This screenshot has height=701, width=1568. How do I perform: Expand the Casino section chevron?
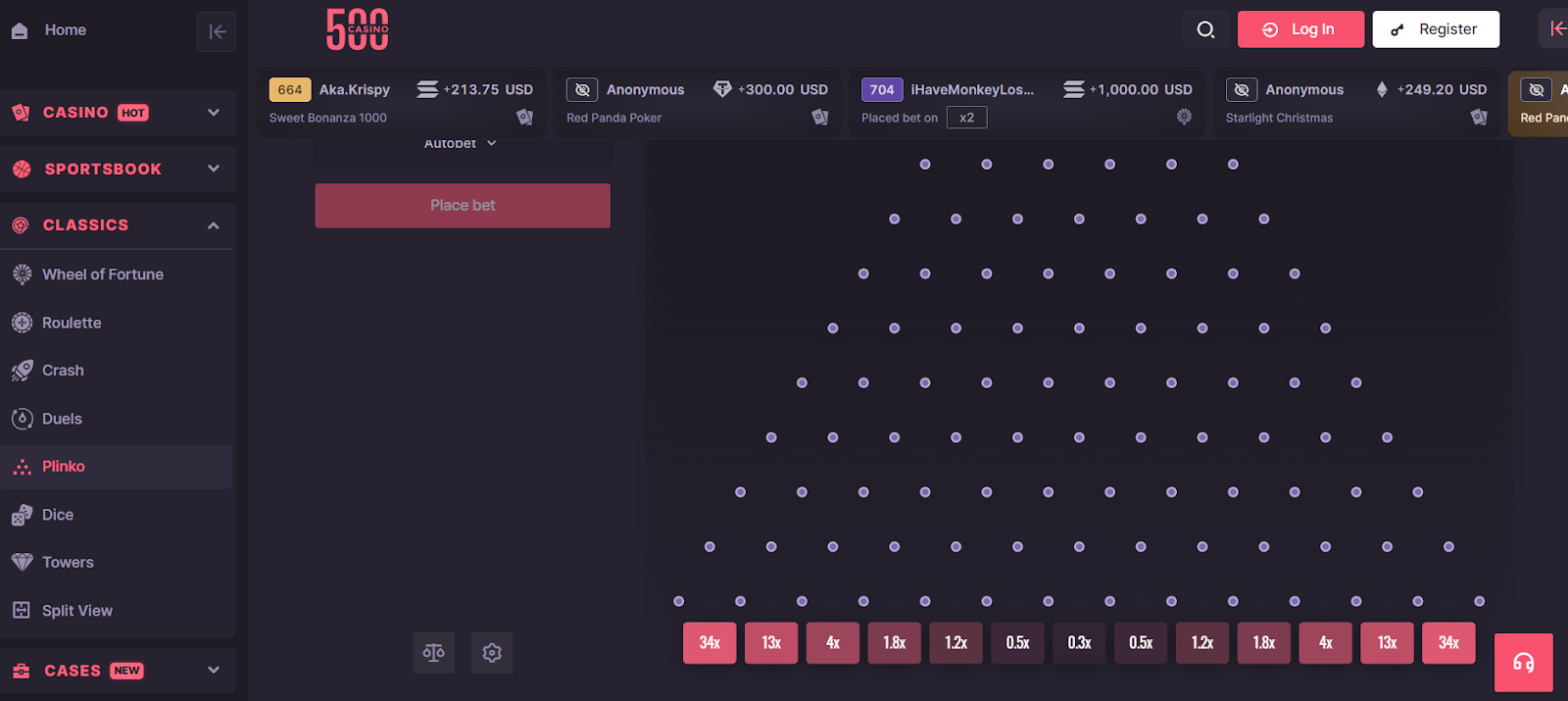[214, 113]
